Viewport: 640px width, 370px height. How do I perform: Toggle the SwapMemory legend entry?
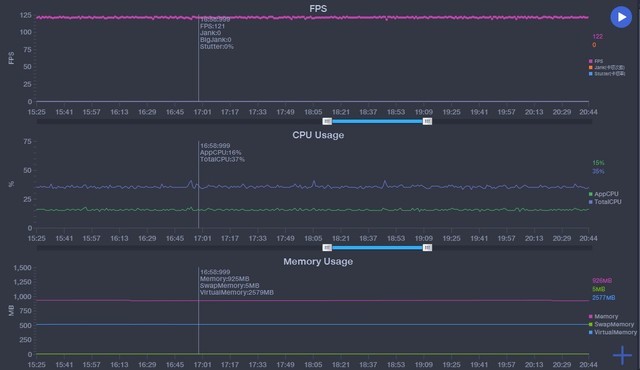click(x=611, y=324)
